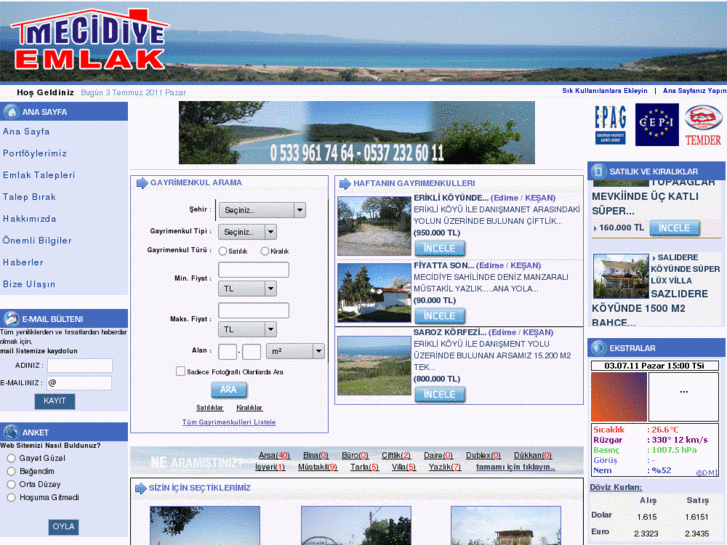Open Önemli Bilgiler in sidebar menu

(37, 241)
